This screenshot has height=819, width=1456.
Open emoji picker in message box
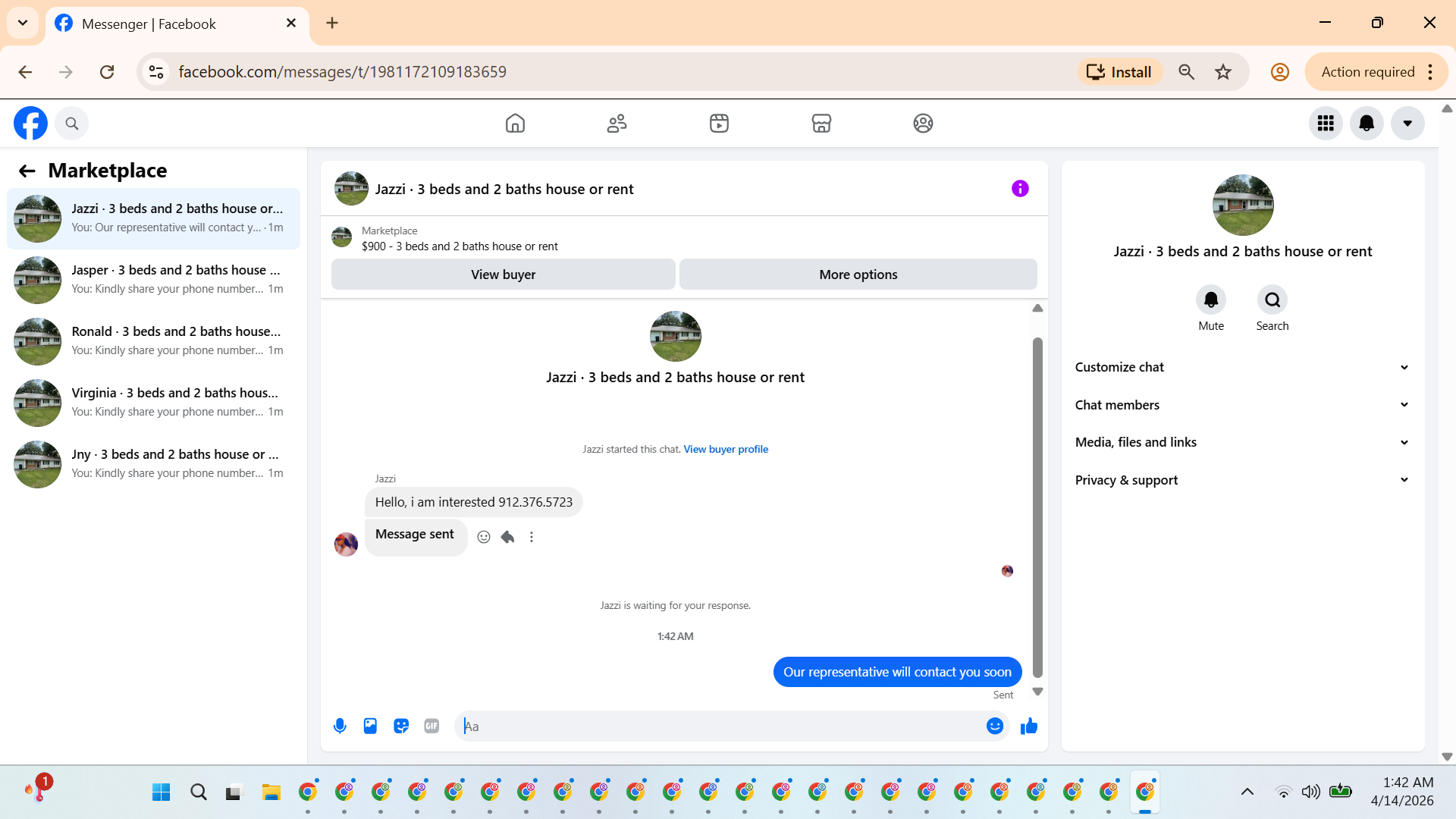pos(994,726)
